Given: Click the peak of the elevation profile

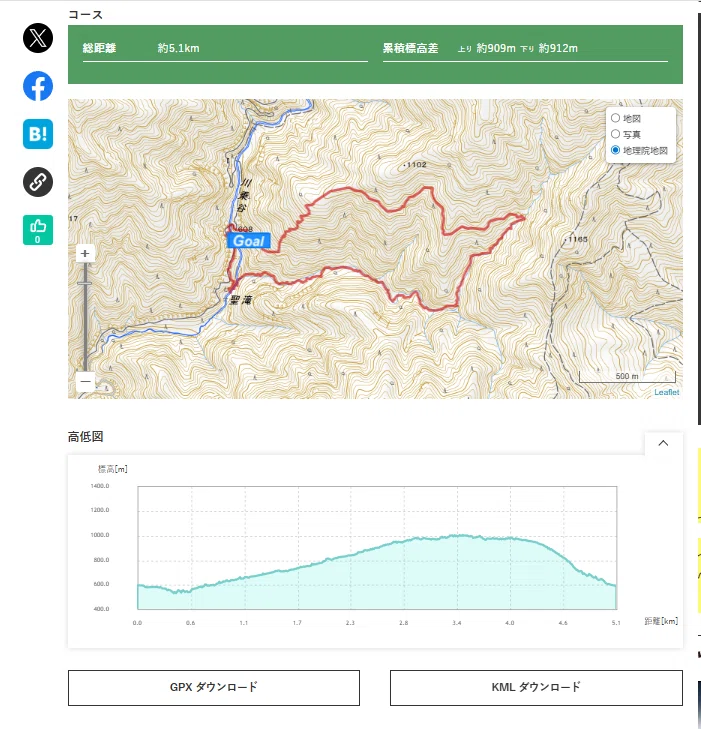Looking at the screenshot, I should (458, 536).
